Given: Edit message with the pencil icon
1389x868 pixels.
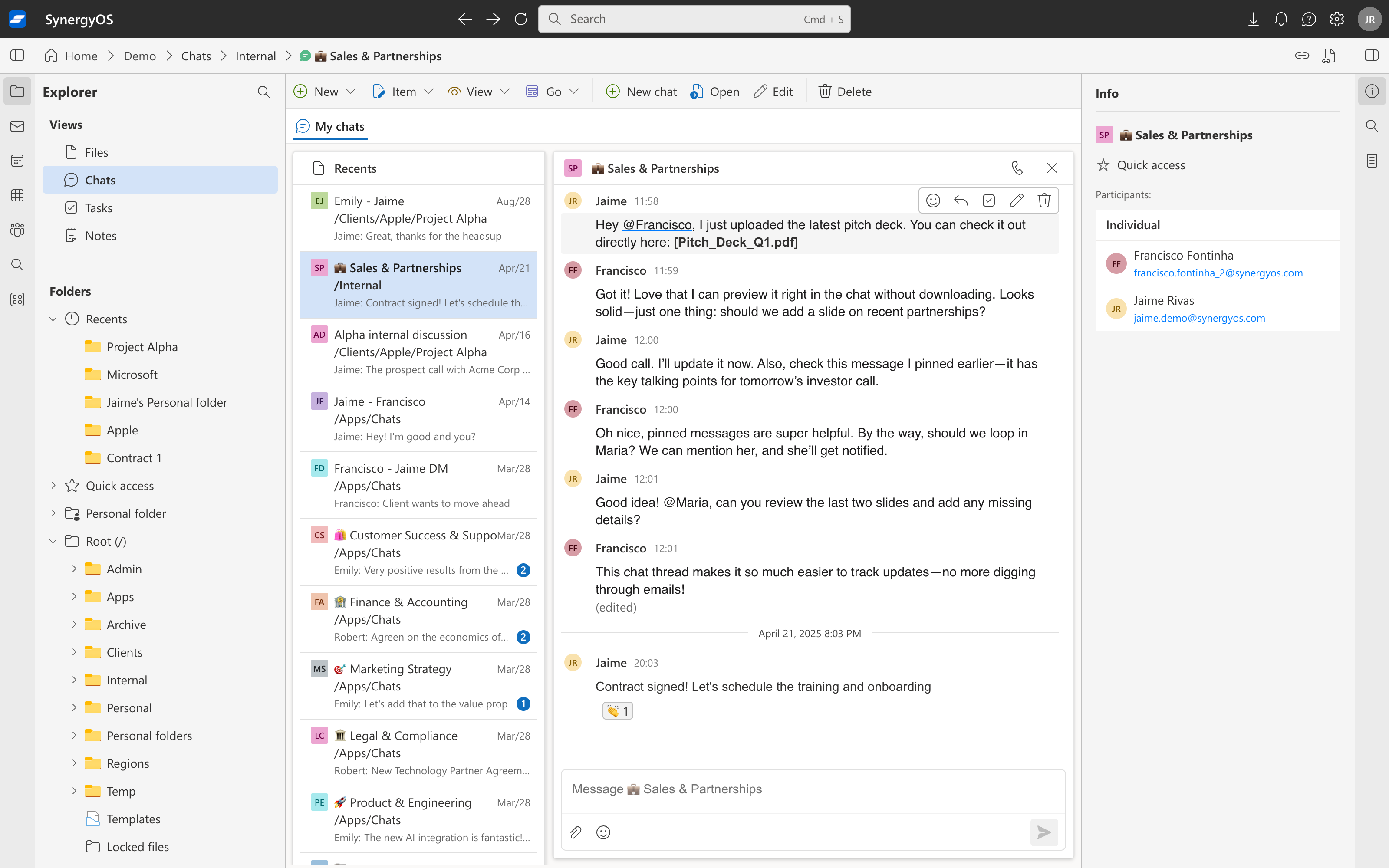Looking at the screenshot, I should tap(1017, 201).
